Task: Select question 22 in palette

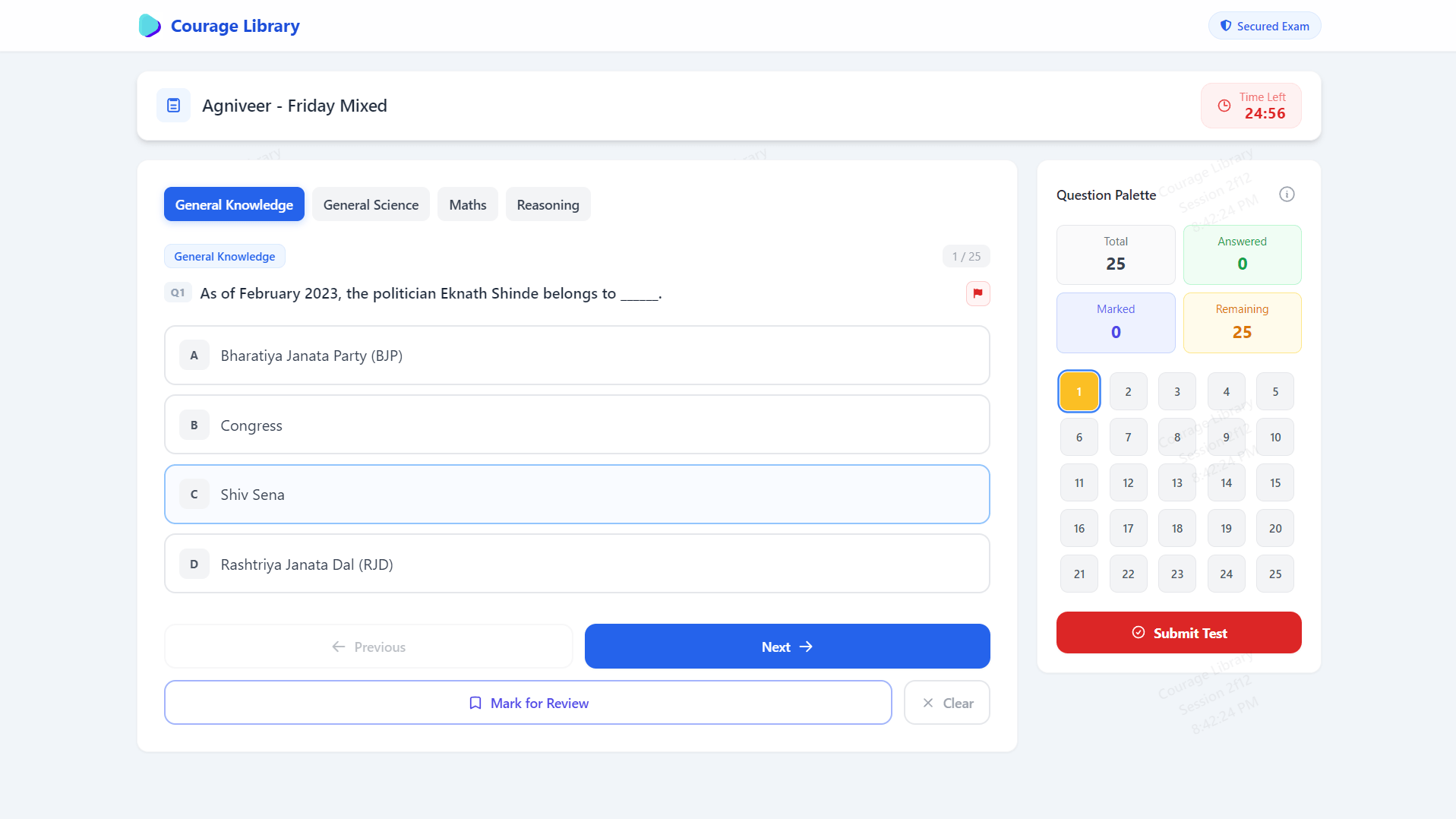Action: pos(1128,574)
